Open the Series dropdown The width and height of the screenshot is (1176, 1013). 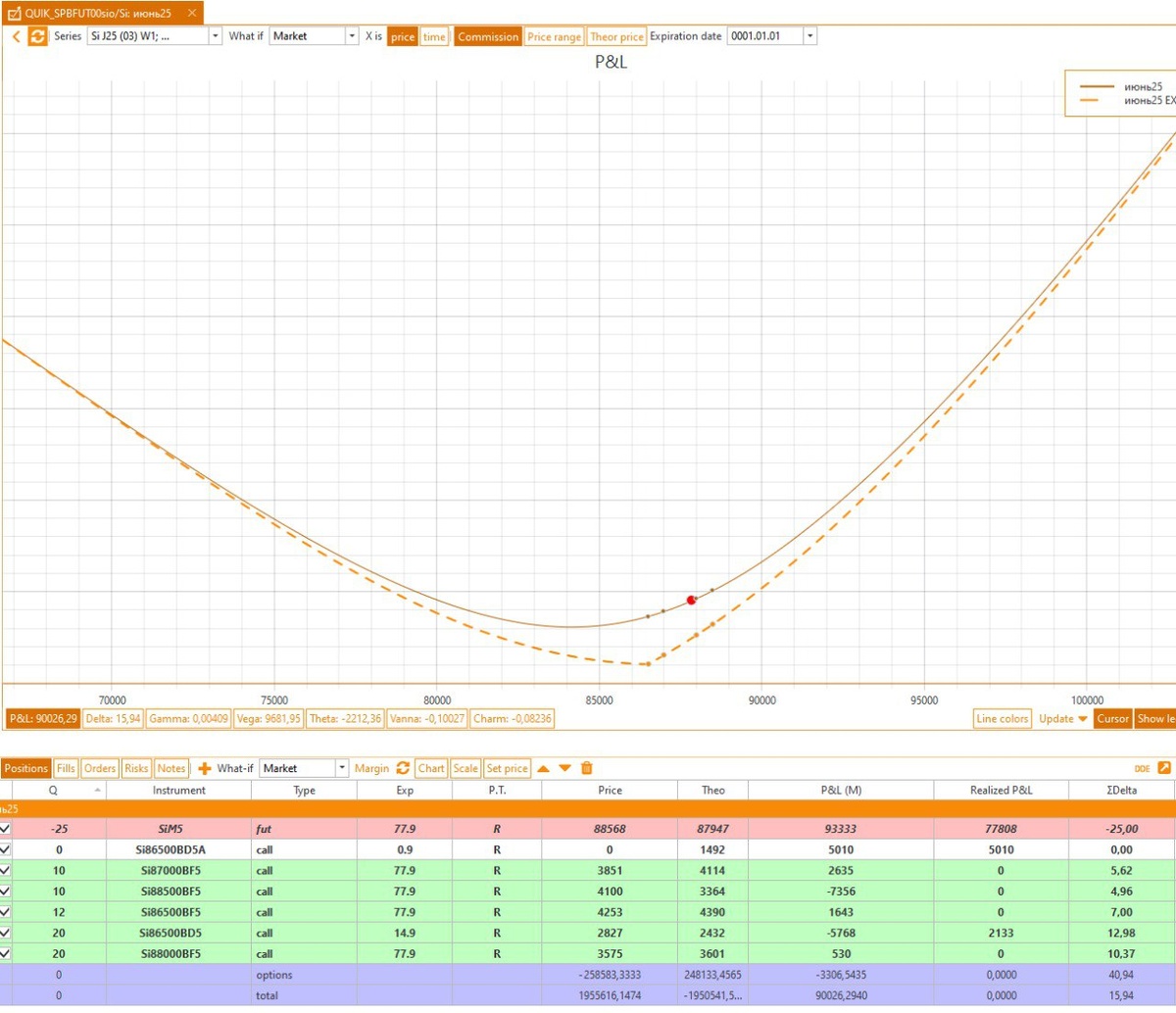pyautogui.click(x=216, y=36)
